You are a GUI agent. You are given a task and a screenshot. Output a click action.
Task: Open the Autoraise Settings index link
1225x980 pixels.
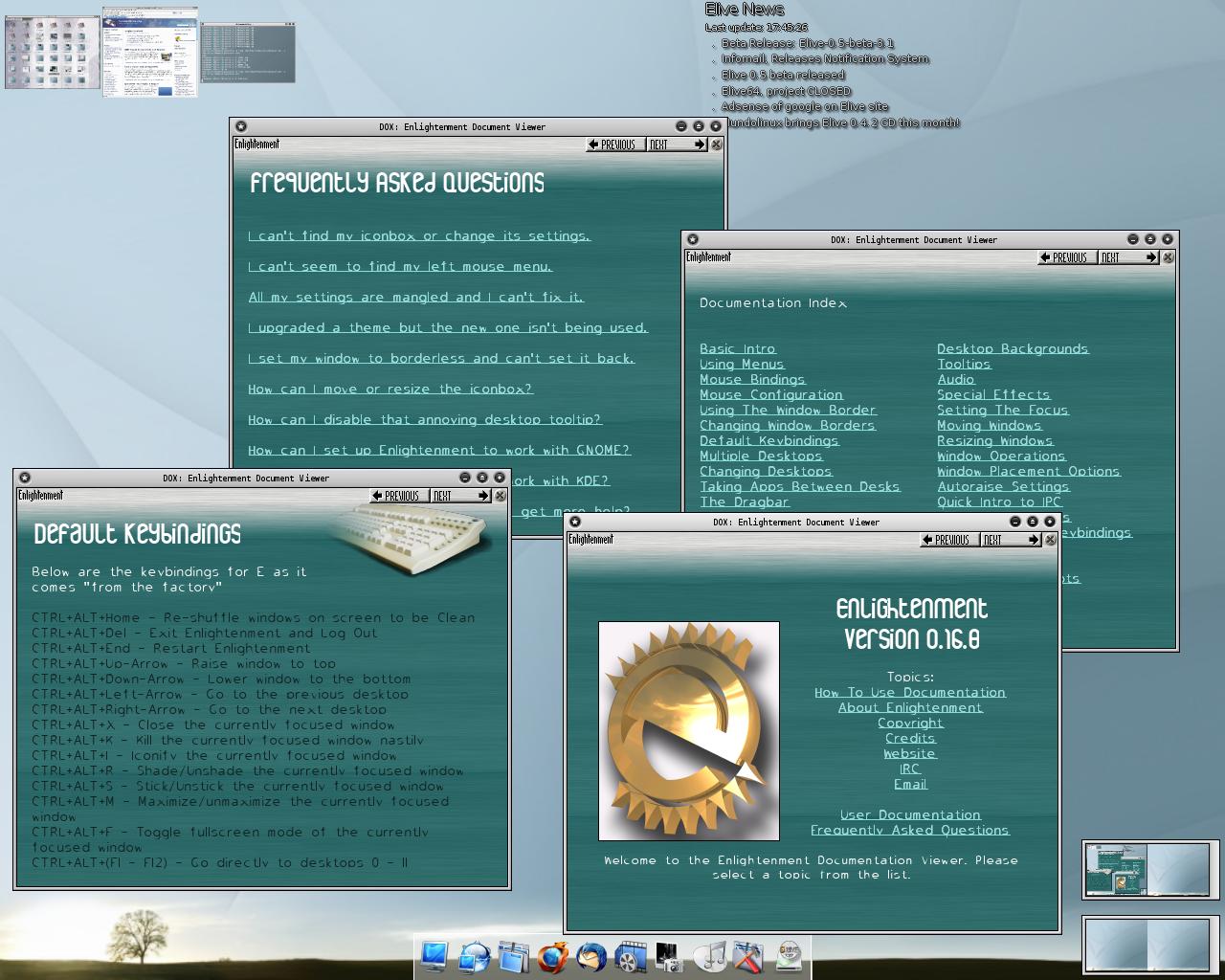coord(1003,487)
